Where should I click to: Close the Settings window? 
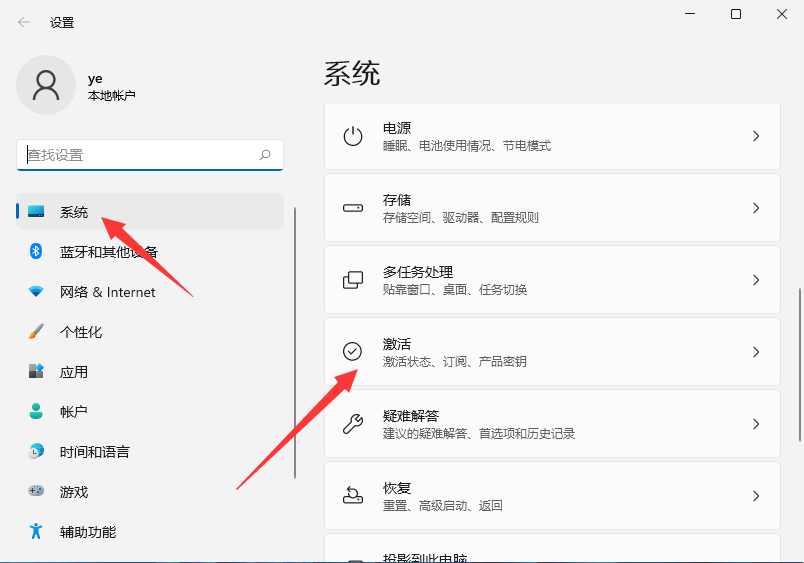pyautogui.click(x=781, y=14)
